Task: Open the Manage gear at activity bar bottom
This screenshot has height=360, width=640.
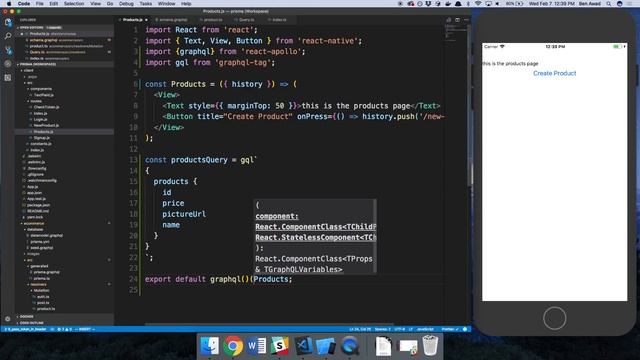Action: pyautogui.click(x=8, y=319)
